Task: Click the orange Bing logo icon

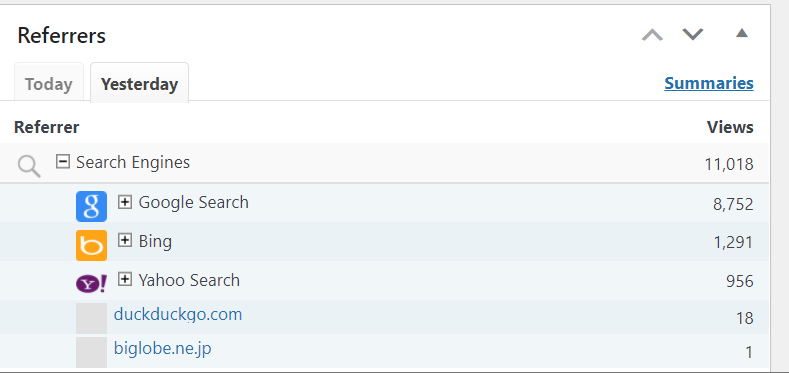Action: (x=91, y=246)
